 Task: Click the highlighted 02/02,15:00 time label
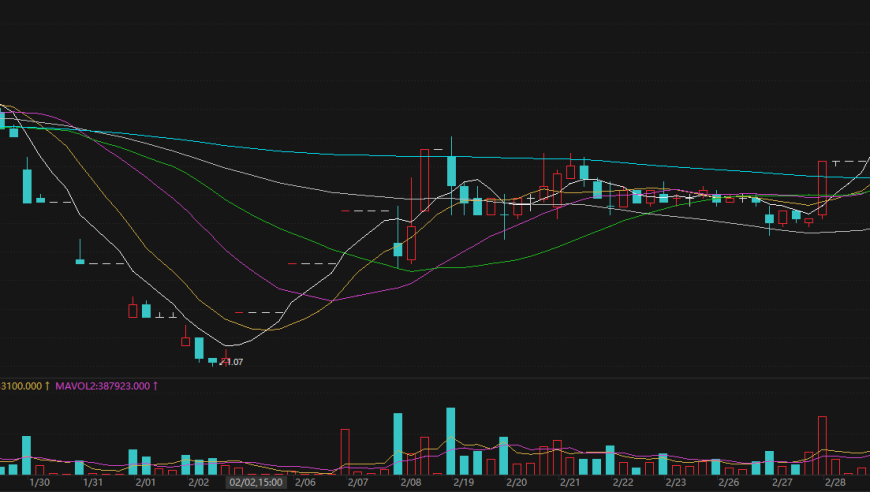click(x=256, y=482)
